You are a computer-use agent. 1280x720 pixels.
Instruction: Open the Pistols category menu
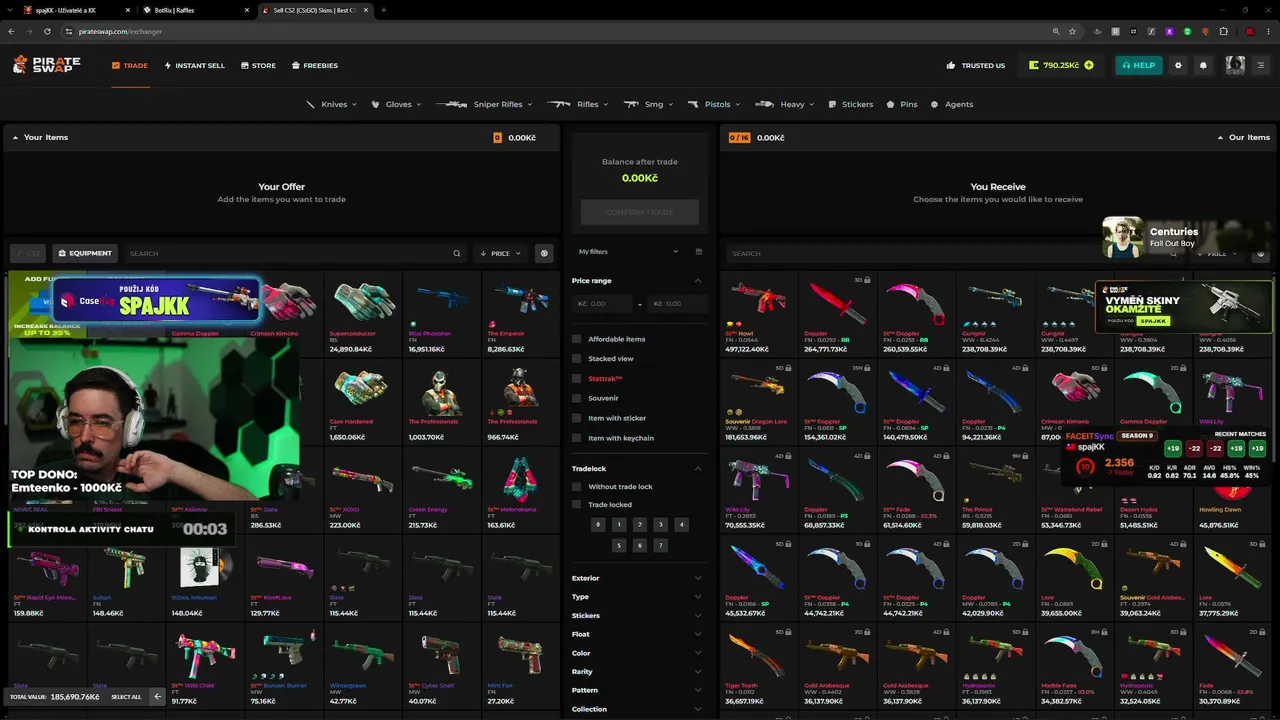click(715, 104)
